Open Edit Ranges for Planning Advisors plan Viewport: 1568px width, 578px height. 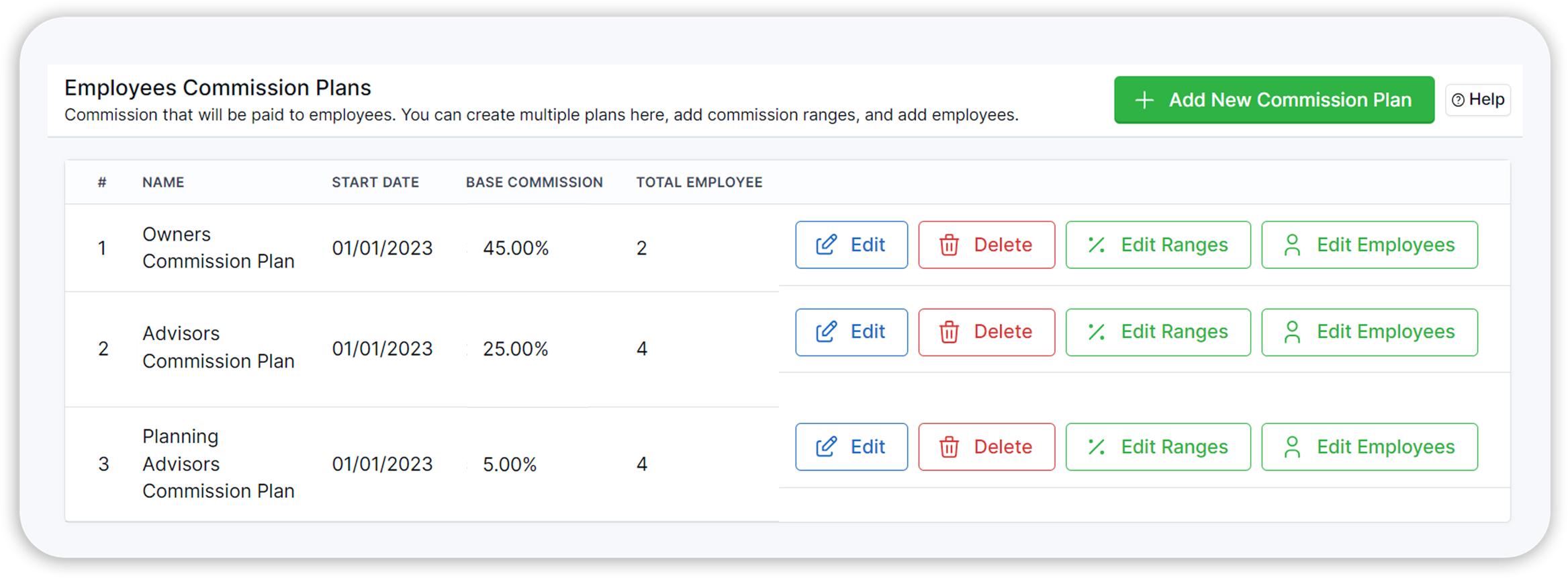click(x=1158, y=446)
